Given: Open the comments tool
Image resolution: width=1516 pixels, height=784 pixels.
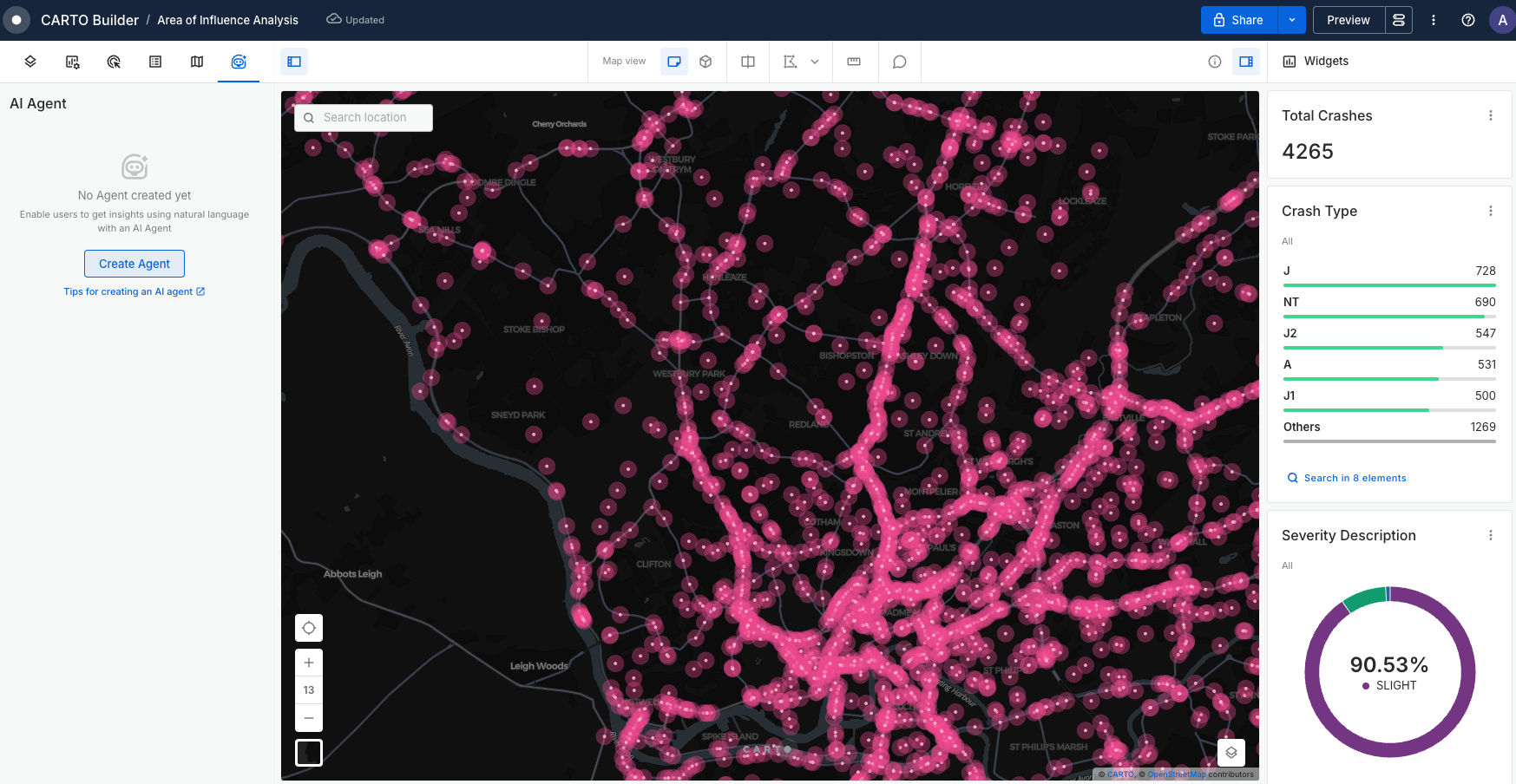Looking at the screenshot, I should (900, 62).
